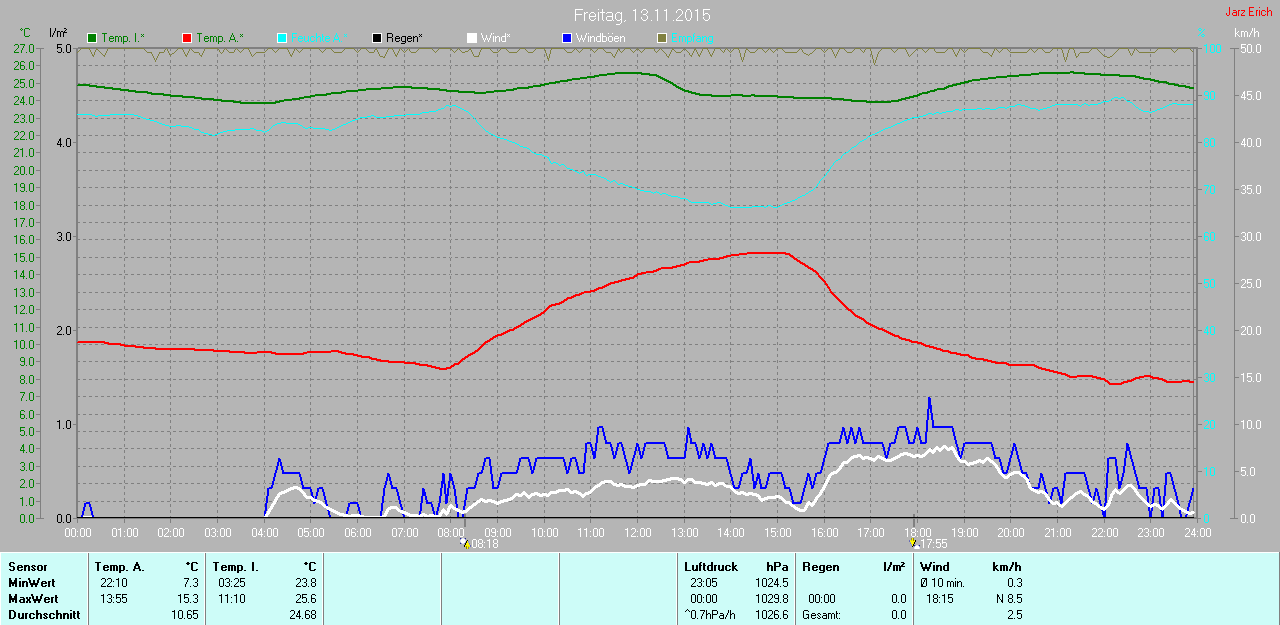Screen dimensions: 1280x625
Task: Click the 24:00 time axis label
Action: [x=1197, y=532]
